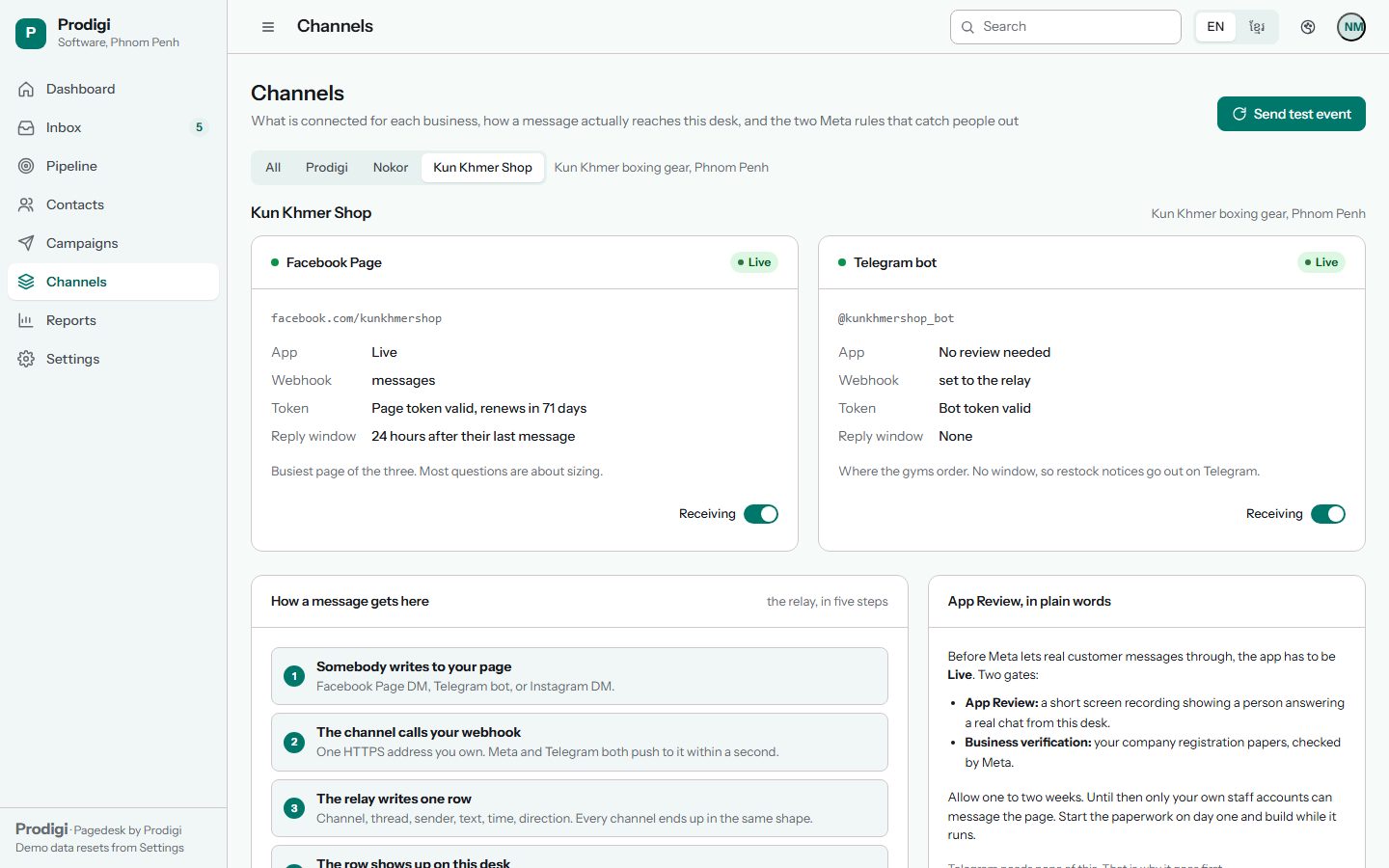Click No review needed value
The image size is (1389, 868).
(994, 352)
